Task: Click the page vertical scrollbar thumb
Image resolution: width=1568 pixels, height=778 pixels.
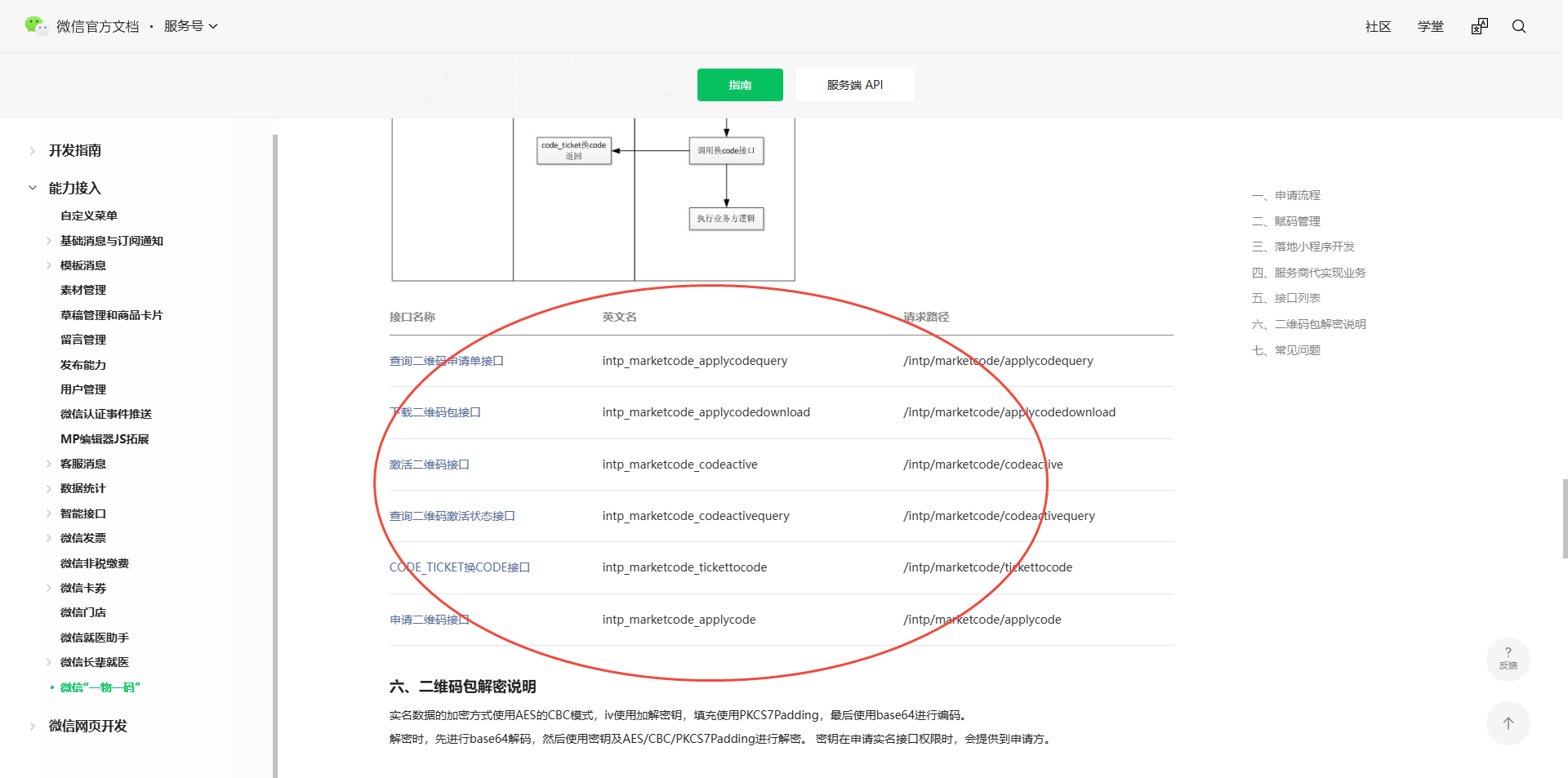Action: (1565, 518)
